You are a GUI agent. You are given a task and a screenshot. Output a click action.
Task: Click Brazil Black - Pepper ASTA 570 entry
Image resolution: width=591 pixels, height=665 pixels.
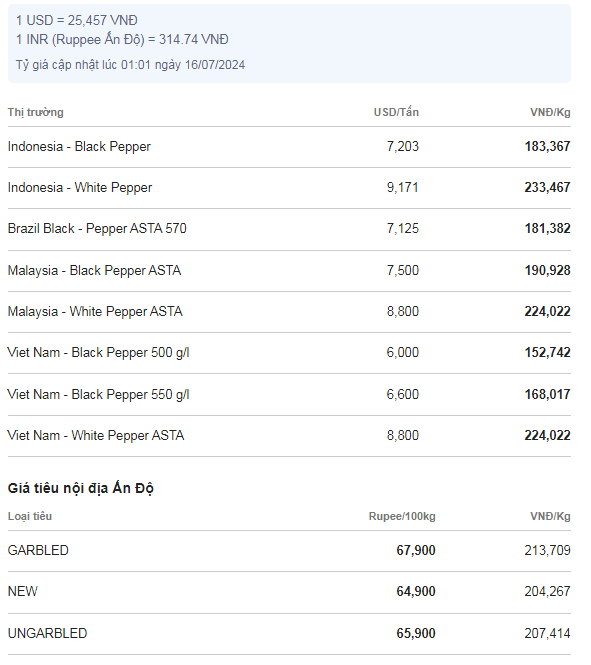tap(97, 229)
